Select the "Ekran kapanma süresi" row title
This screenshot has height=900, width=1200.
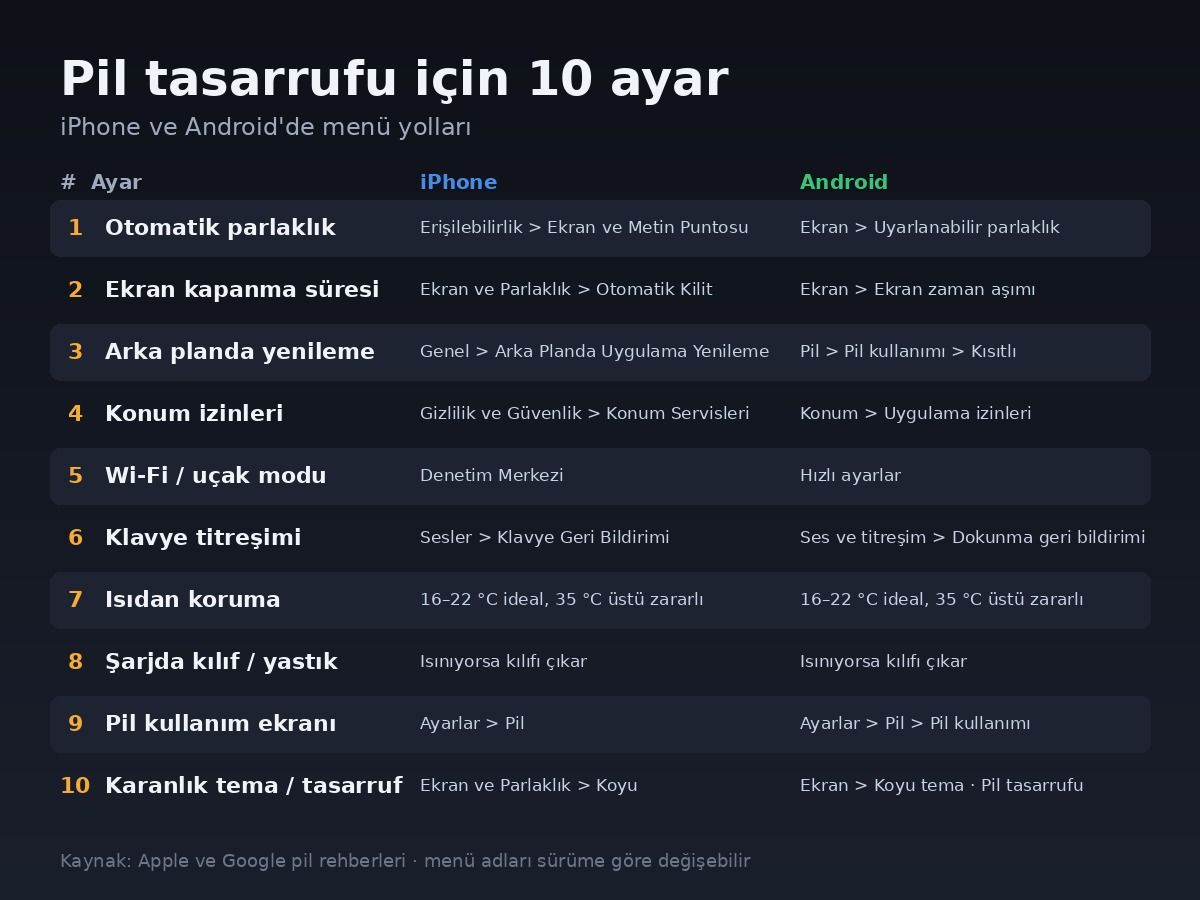242,290
